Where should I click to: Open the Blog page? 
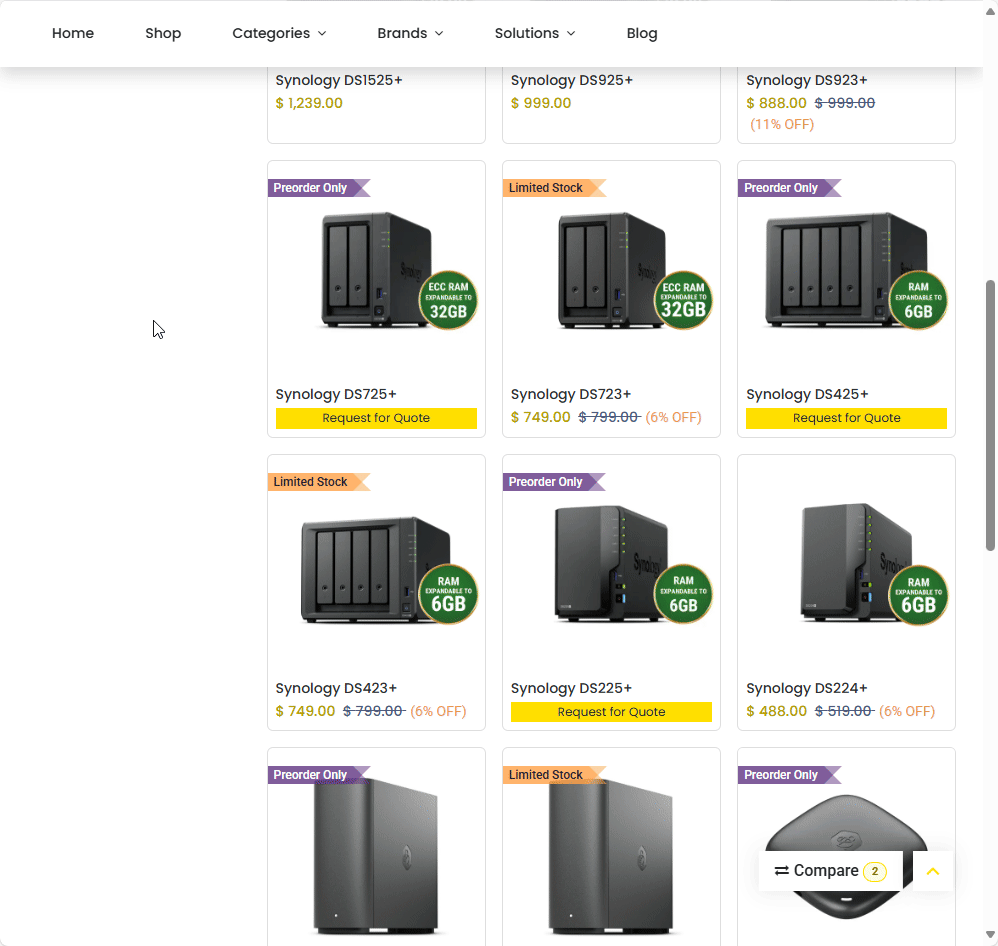[x=642, y=33]
